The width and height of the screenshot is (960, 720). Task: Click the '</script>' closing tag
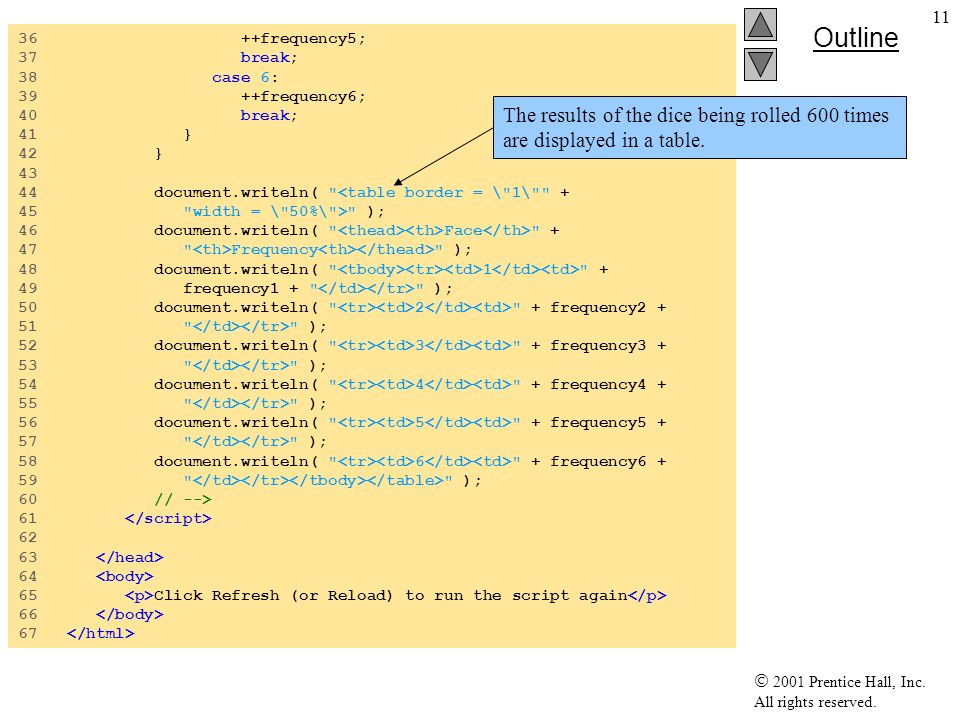tap(168, 519)
